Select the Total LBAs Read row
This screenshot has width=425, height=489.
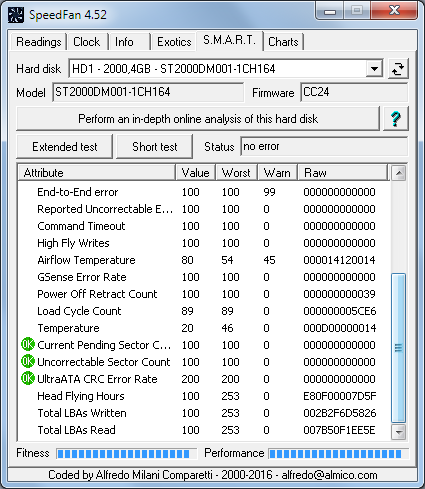(x=203, y=430)
